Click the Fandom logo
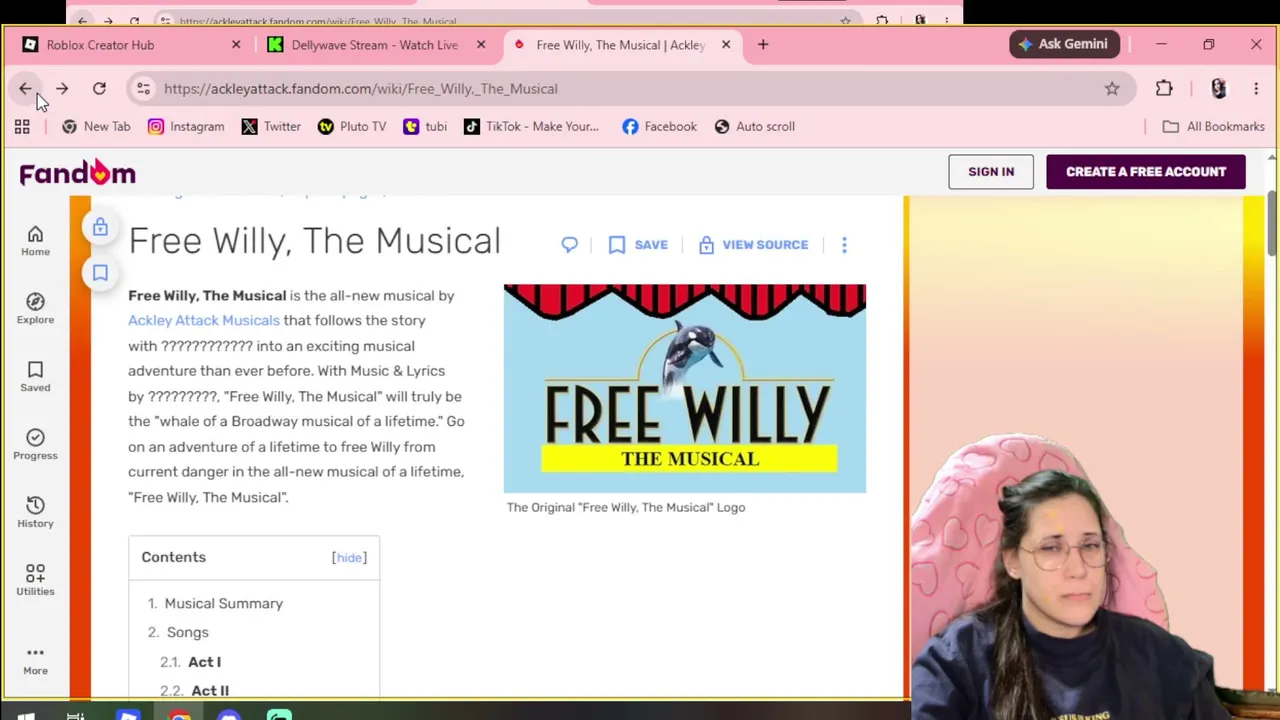This screenshot has width=1280, height=720. point(77,173)
